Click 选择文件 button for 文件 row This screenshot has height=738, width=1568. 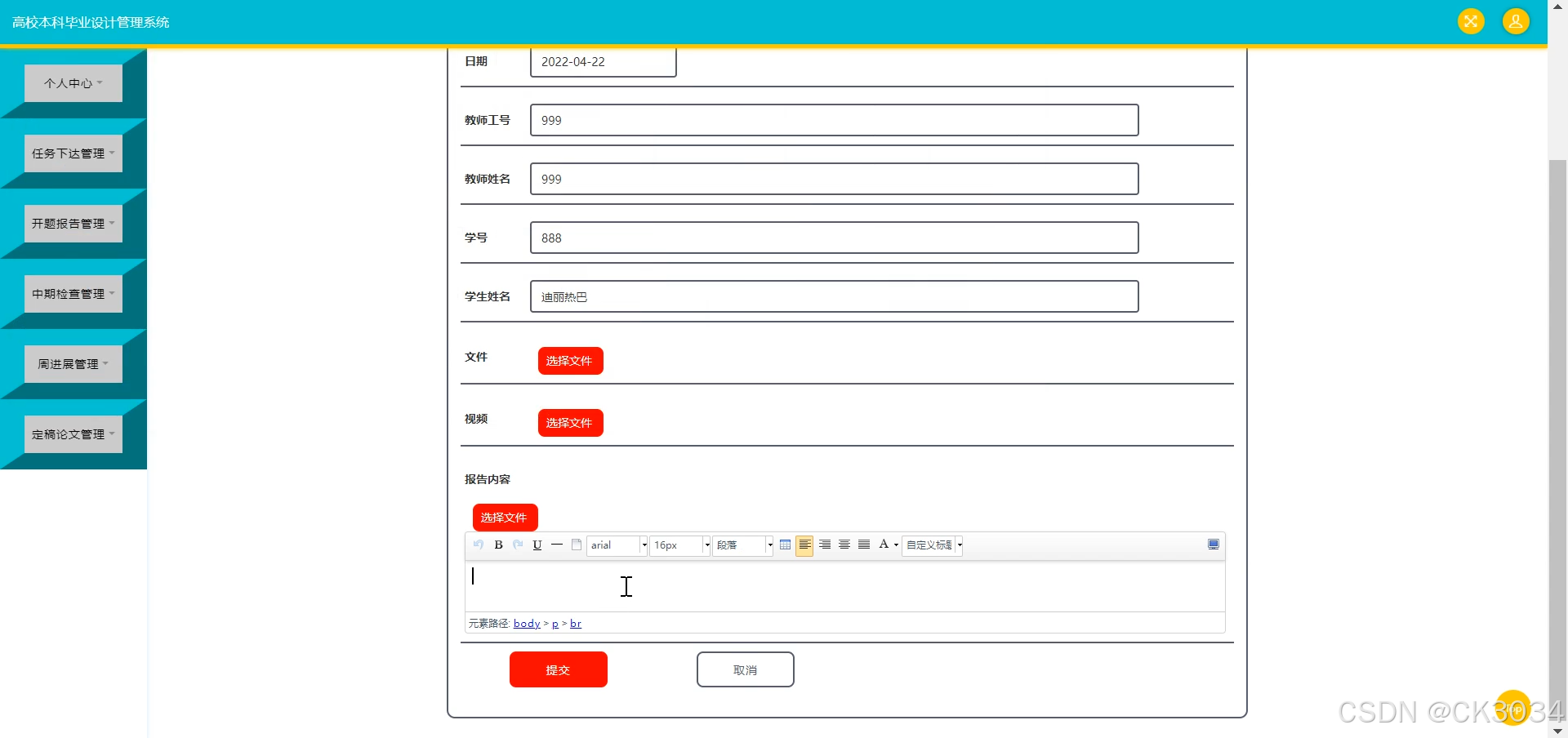[x=570, y=361]
